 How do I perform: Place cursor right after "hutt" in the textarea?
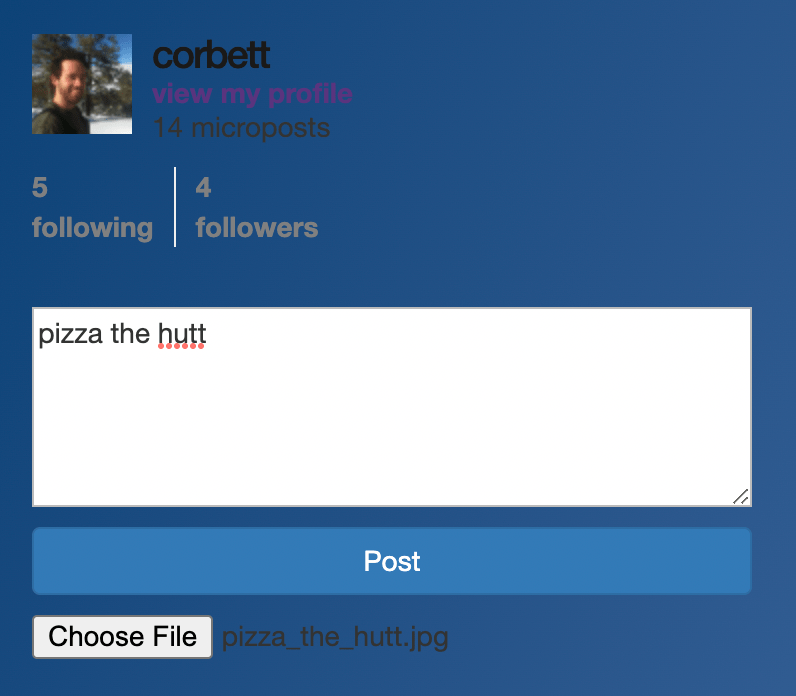pos(207,334)
